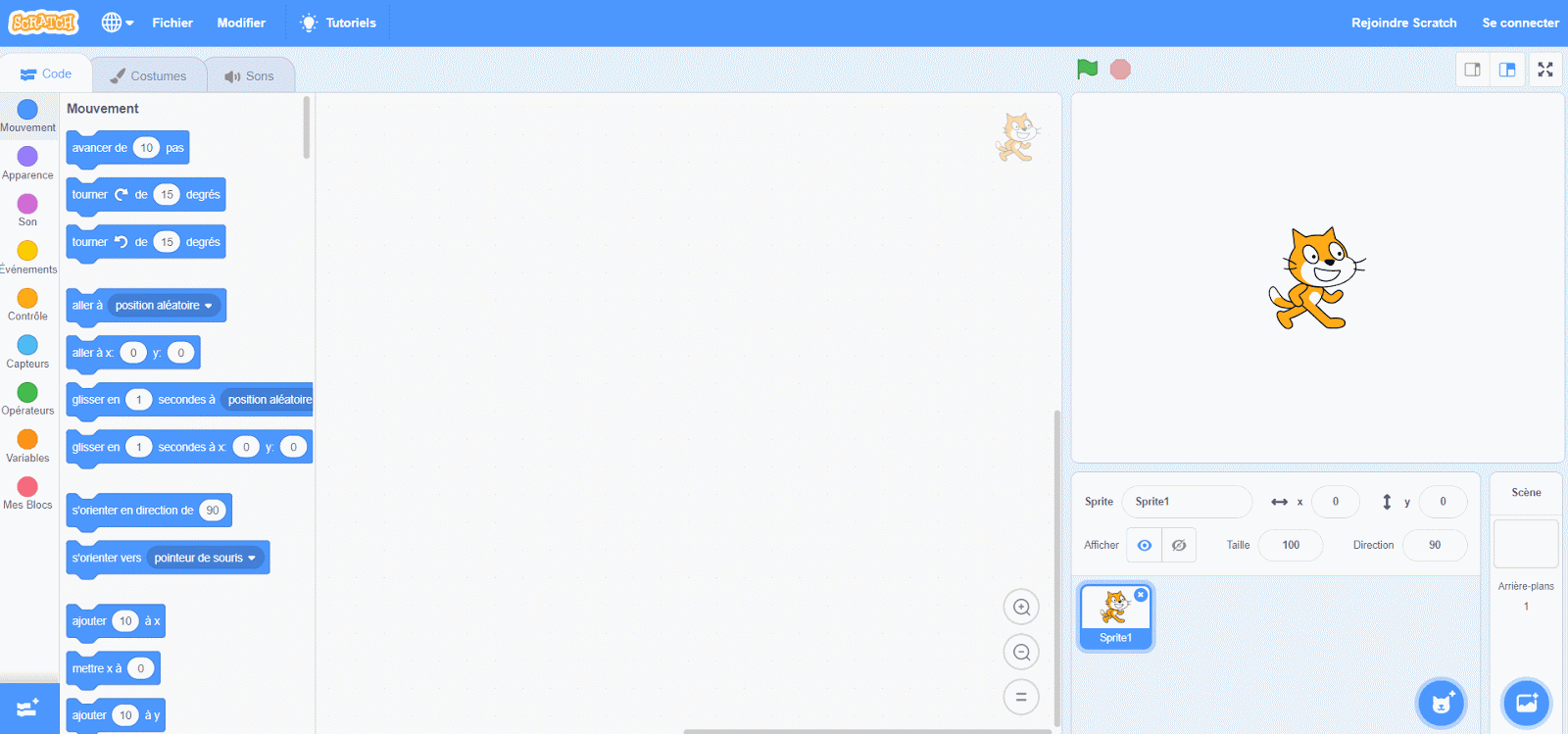Click the clockwise rotate arrow icon block

[x=122, y=195]
